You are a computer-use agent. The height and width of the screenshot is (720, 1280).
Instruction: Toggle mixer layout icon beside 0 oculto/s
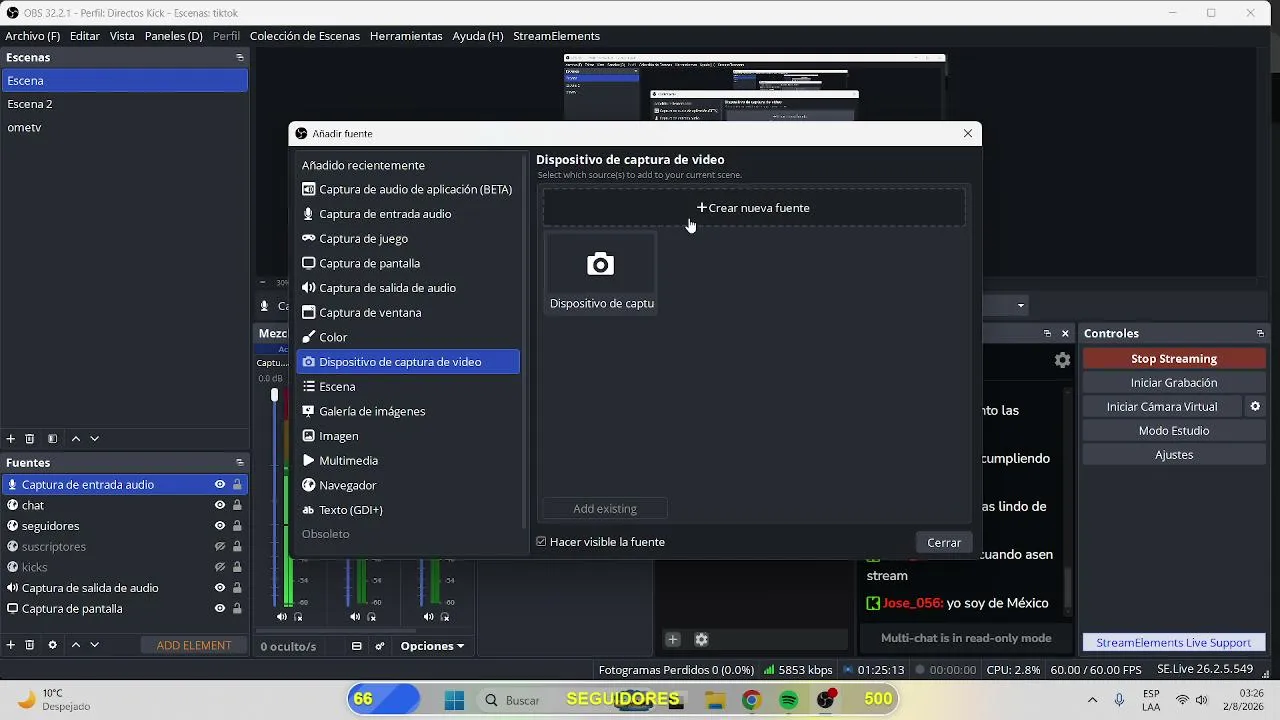click(356, 646)
